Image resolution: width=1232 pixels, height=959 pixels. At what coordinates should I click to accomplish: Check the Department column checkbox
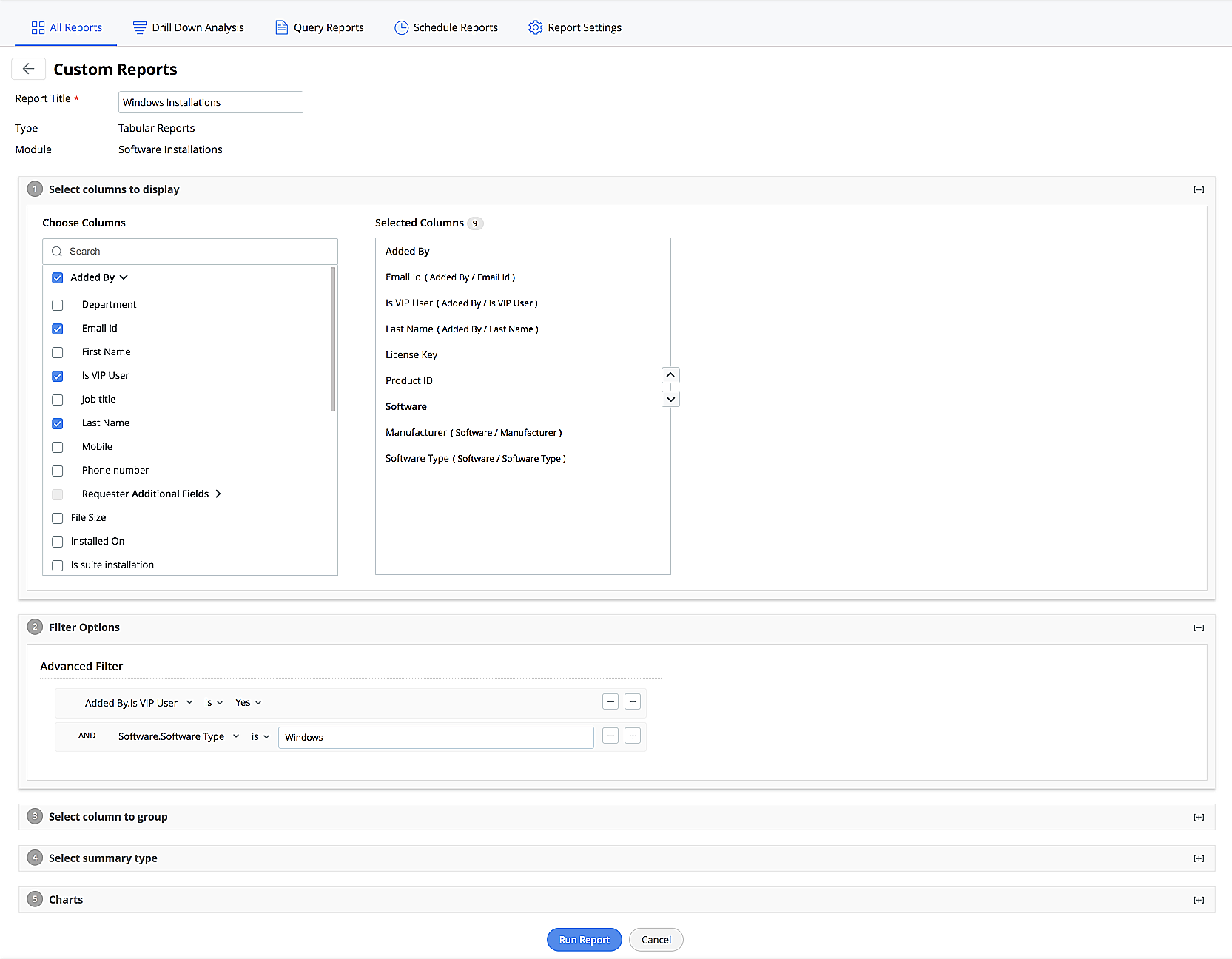click(58, 305)
